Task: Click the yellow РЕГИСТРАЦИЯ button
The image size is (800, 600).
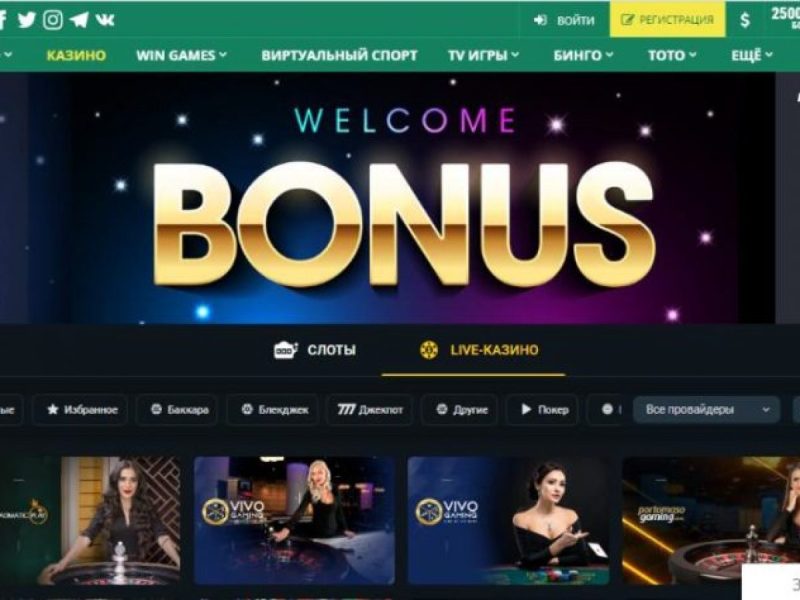Action: pos(667,20)
